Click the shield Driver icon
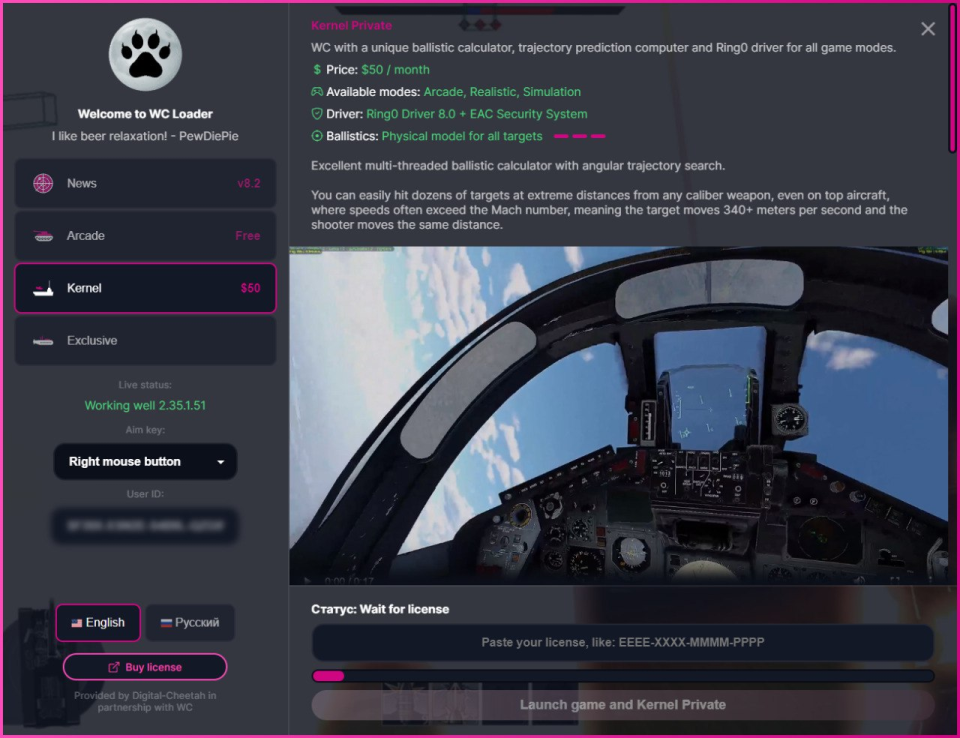The image size is (960, 738). [x=317, y=114]
